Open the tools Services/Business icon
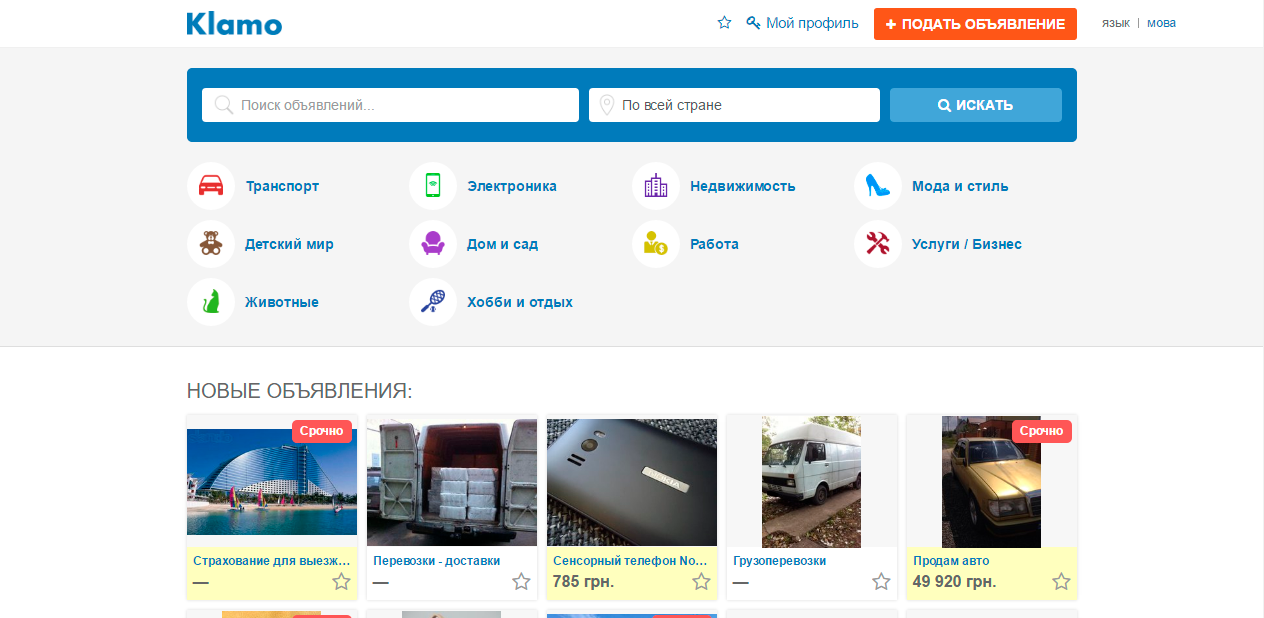The image size is (1264, 618). point(877,244)
